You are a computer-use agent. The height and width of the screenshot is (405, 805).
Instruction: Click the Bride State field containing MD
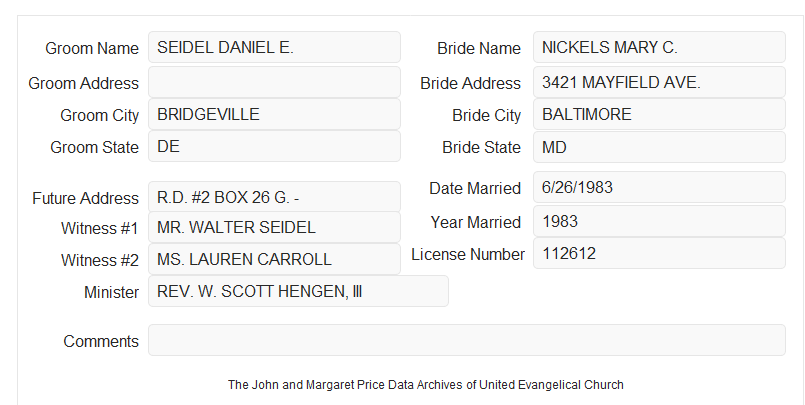coord(659,147)
